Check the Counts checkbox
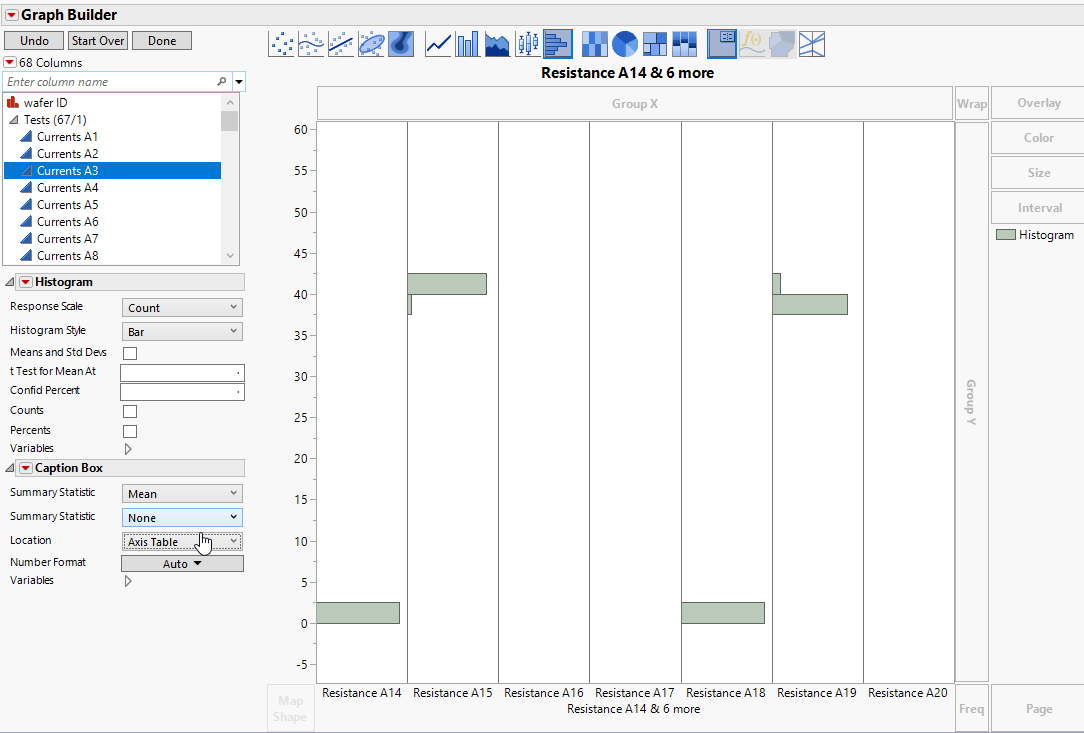 click(x=129, y=411)
